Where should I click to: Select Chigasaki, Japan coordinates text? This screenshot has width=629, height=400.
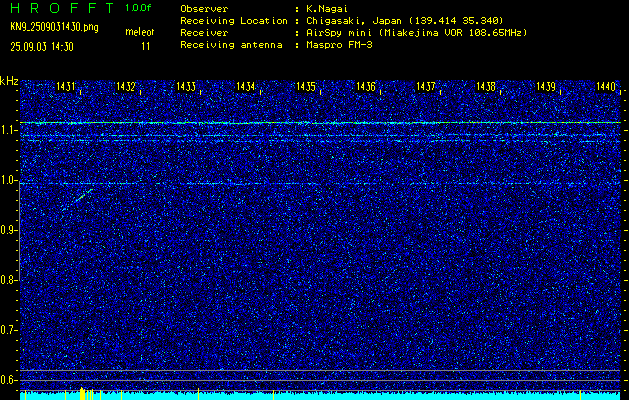coord(405,21)
